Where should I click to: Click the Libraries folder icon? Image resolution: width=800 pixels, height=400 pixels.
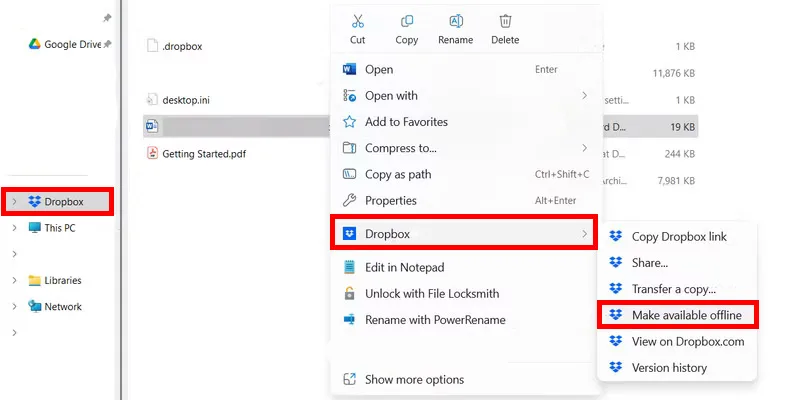pos(35,280)
